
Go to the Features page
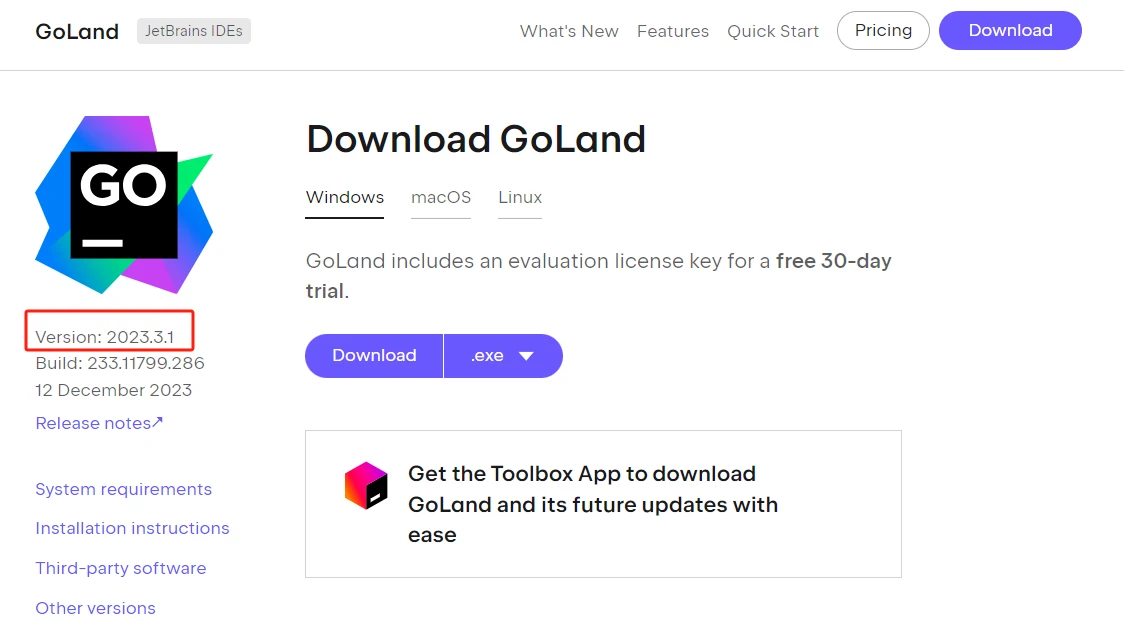(673, 31)
